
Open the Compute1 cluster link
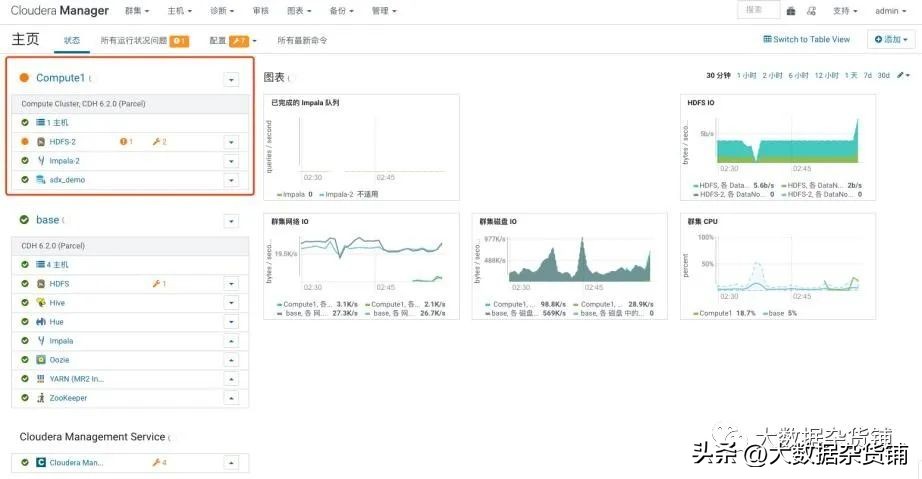coord(61,78)
